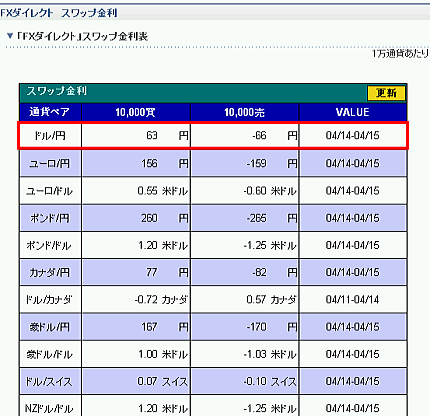Click the 1万通貨あたり note
The image size is (430, 416).
point(400,53)
